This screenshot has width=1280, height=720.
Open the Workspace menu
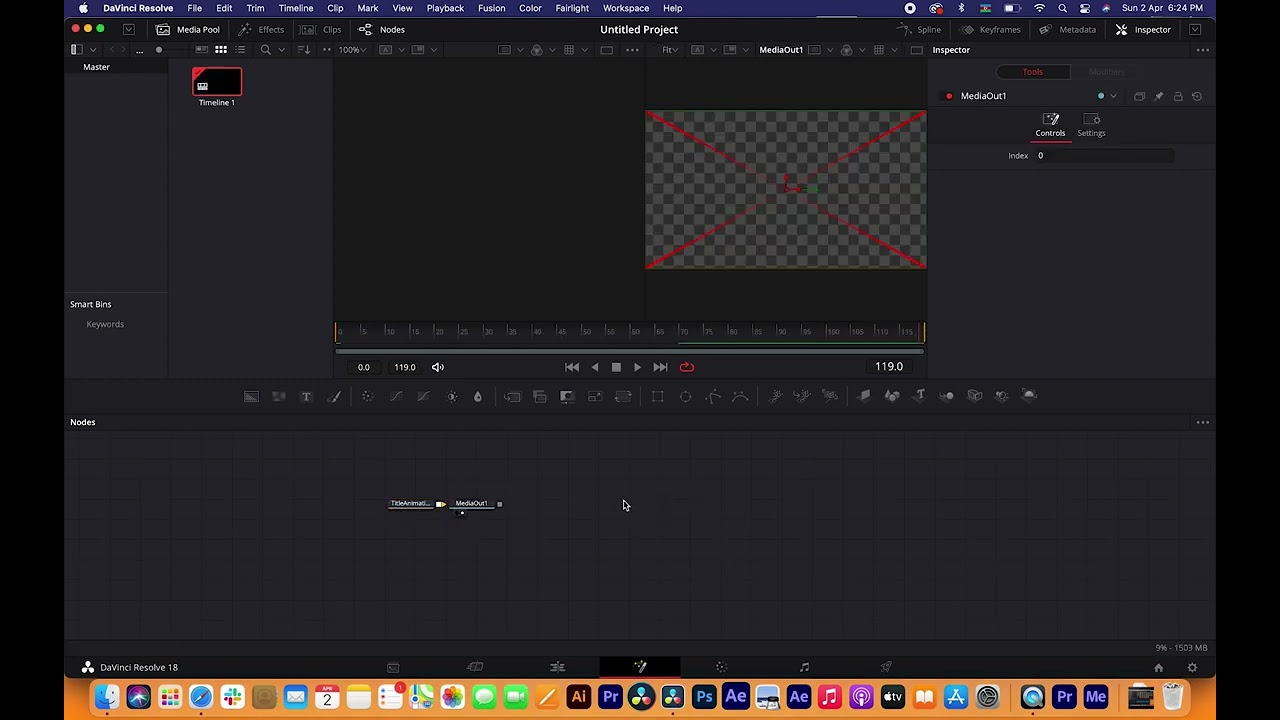coord(626,8)
